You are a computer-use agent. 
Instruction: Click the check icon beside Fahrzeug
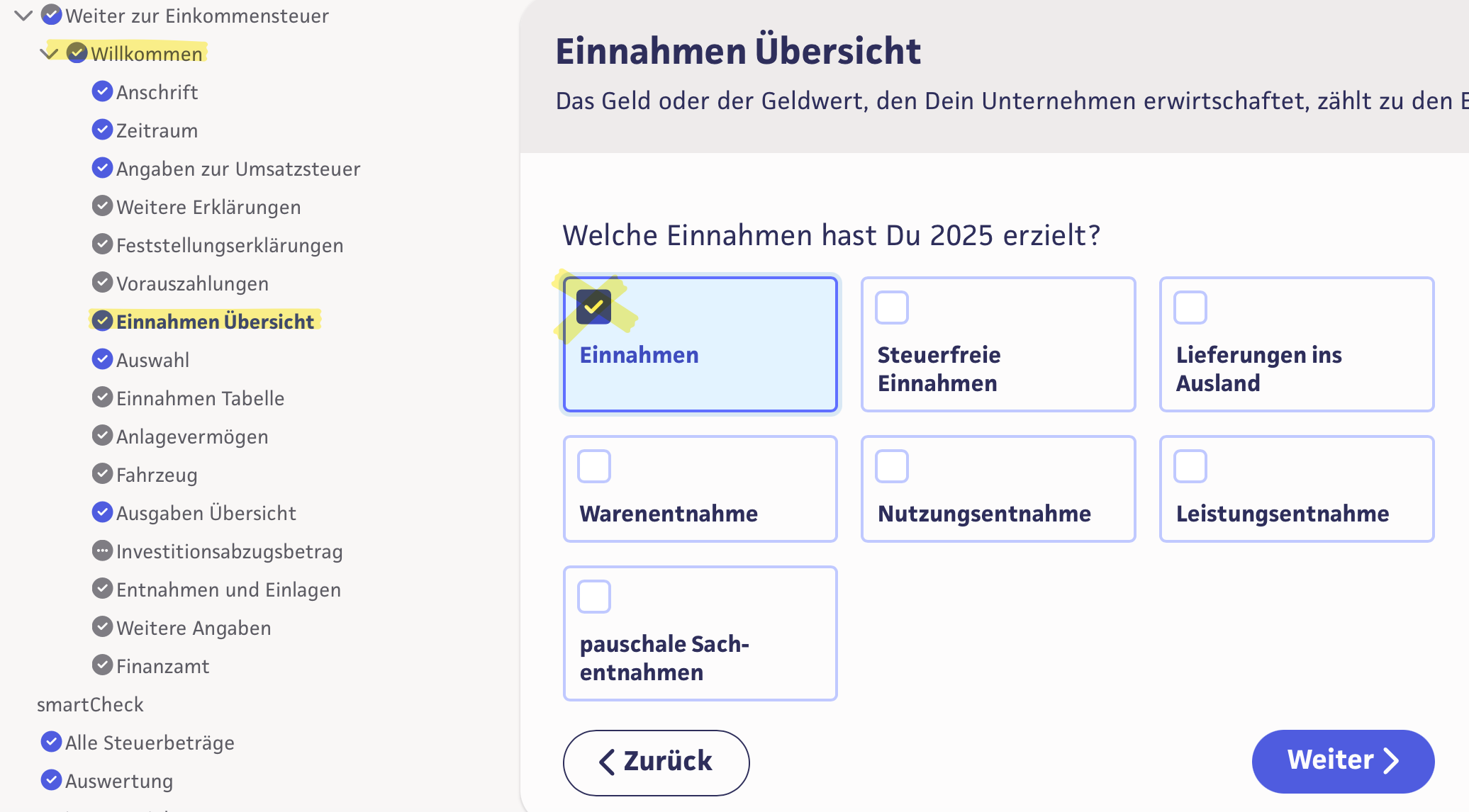pos(103,474)
